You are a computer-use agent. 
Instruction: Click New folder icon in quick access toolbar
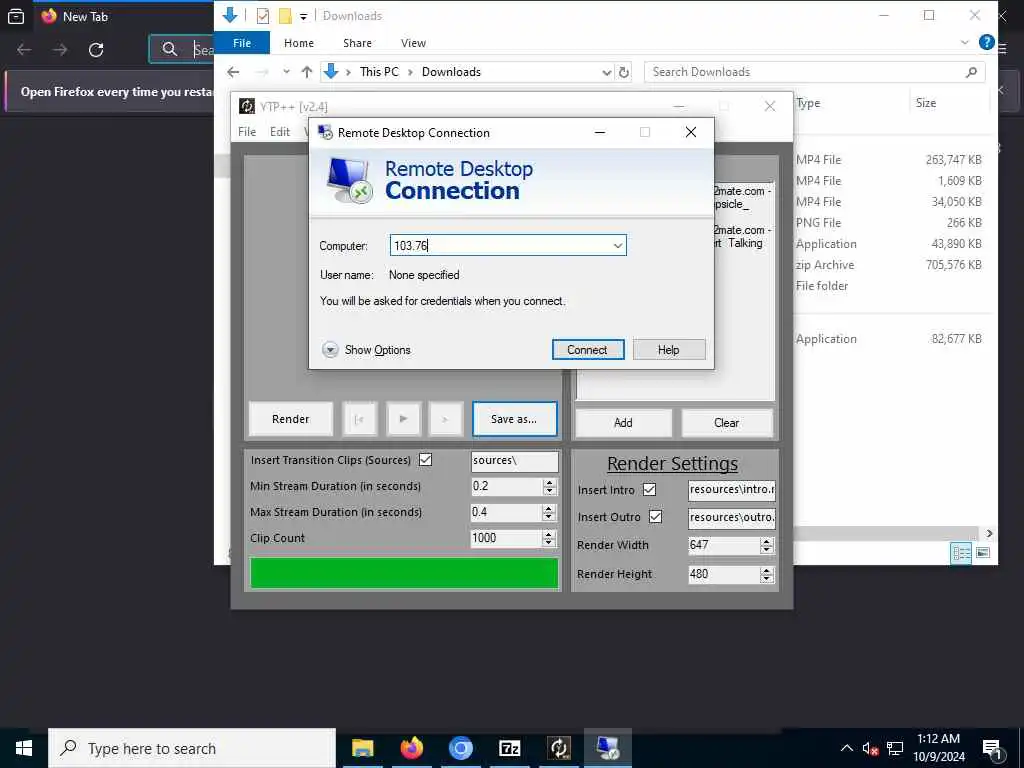click(x=285, y=16)
